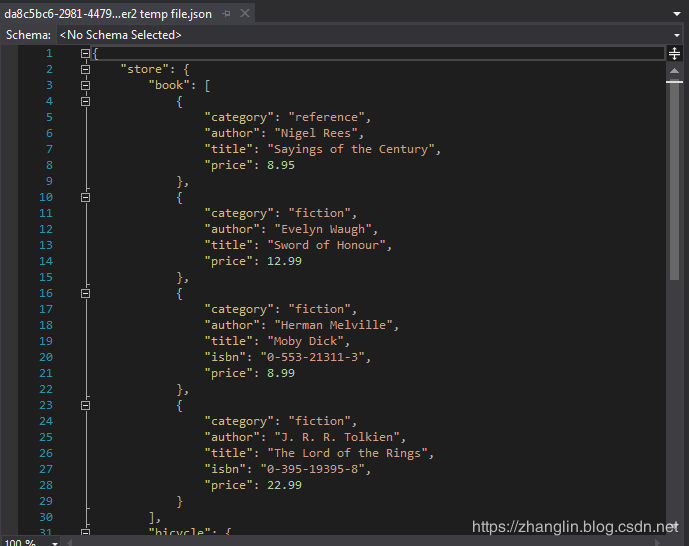This screenshot has height=546, width=689.
Task: Open the document tab list dropdown arrow
Action: pyautogui.click(x=677, y=14)
